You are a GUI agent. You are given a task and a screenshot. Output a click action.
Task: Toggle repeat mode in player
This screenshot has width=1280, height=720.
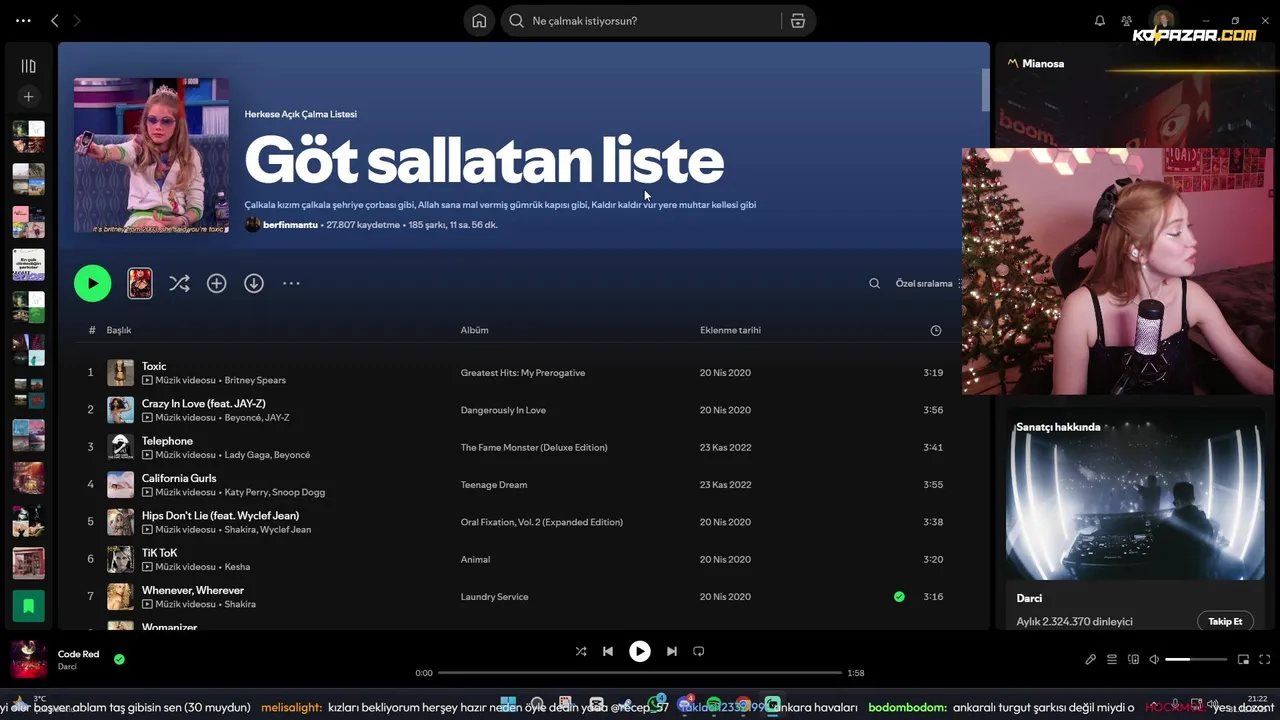point(699,651)
